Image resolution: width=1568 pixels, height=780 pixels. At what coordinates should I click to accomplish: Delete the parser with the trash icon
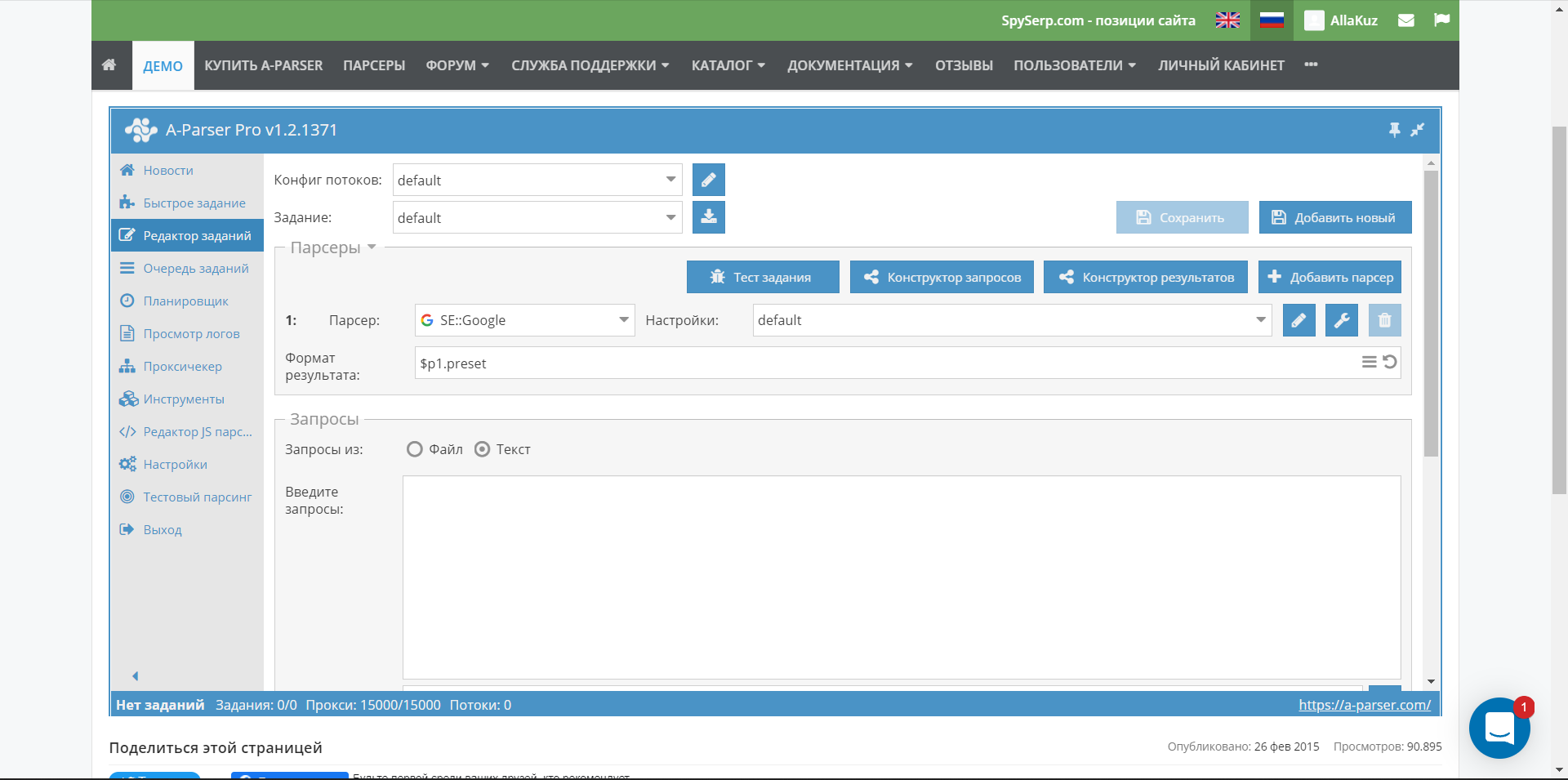[x=1384, y=320]
